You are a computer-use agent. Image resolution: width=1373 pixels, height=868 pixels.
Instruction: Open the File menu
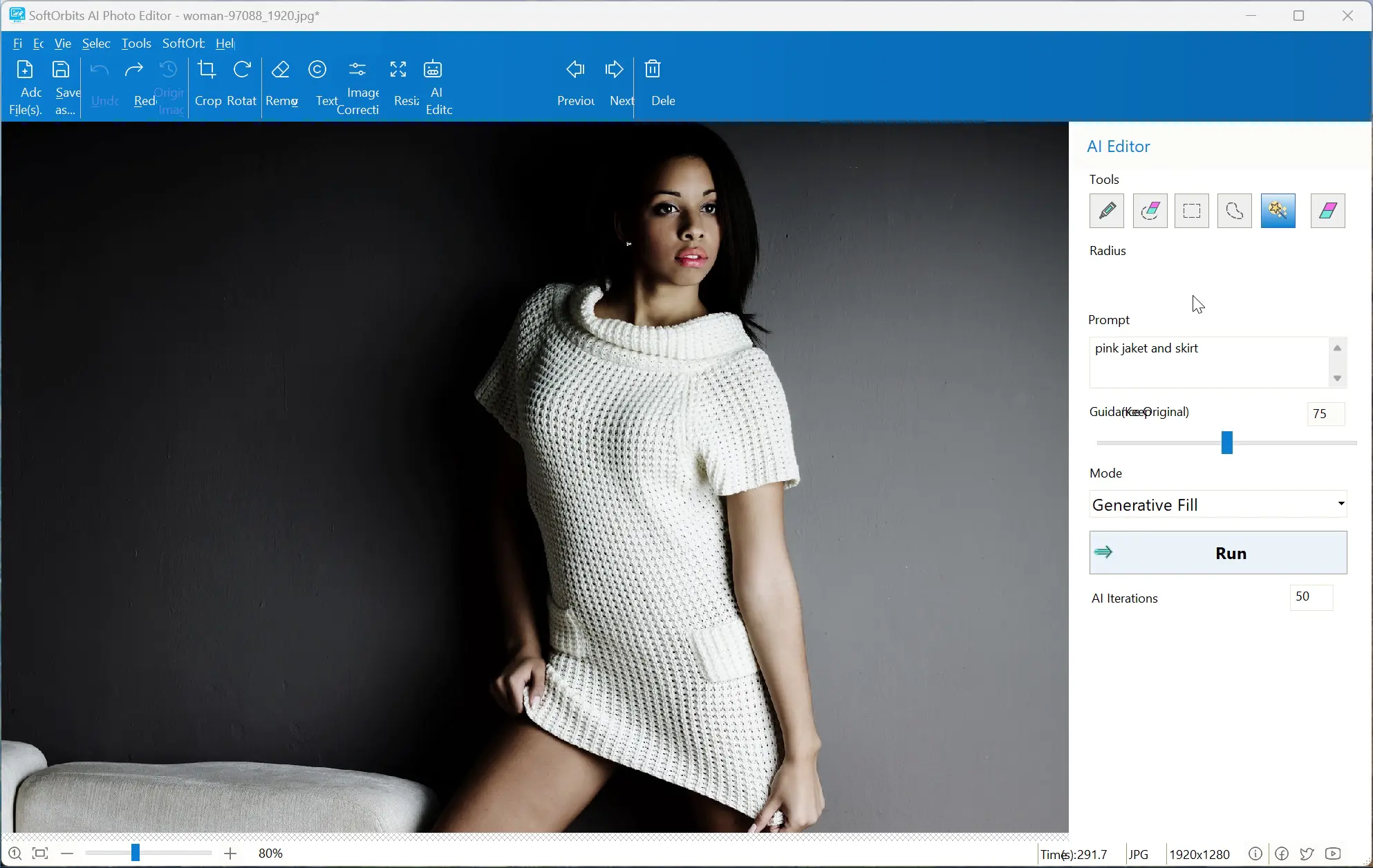point(17,43)
